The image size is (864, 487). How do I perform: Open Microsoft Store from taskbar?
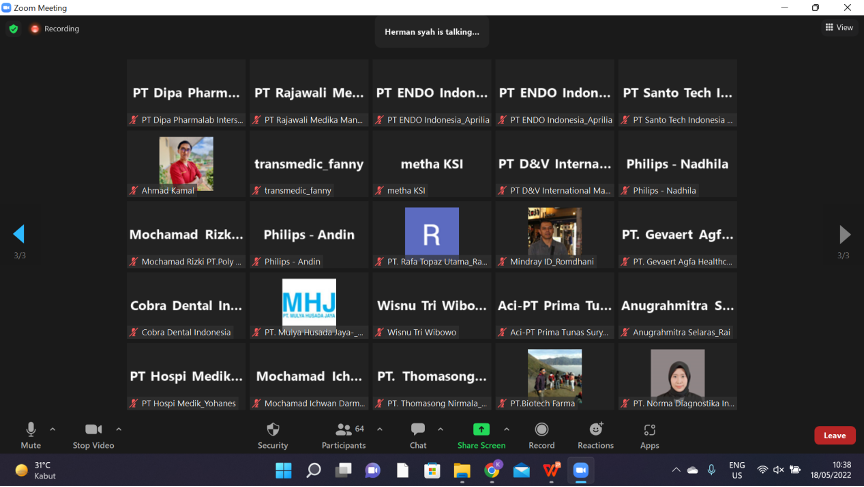click(x=432, y=470)
